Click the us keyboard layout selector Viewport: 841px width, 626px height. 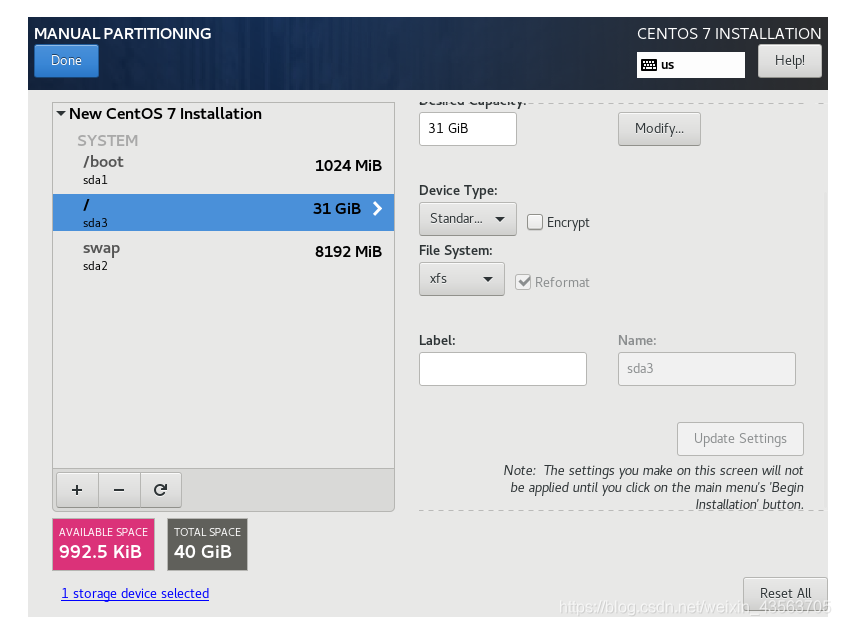(x=691, y=65)
